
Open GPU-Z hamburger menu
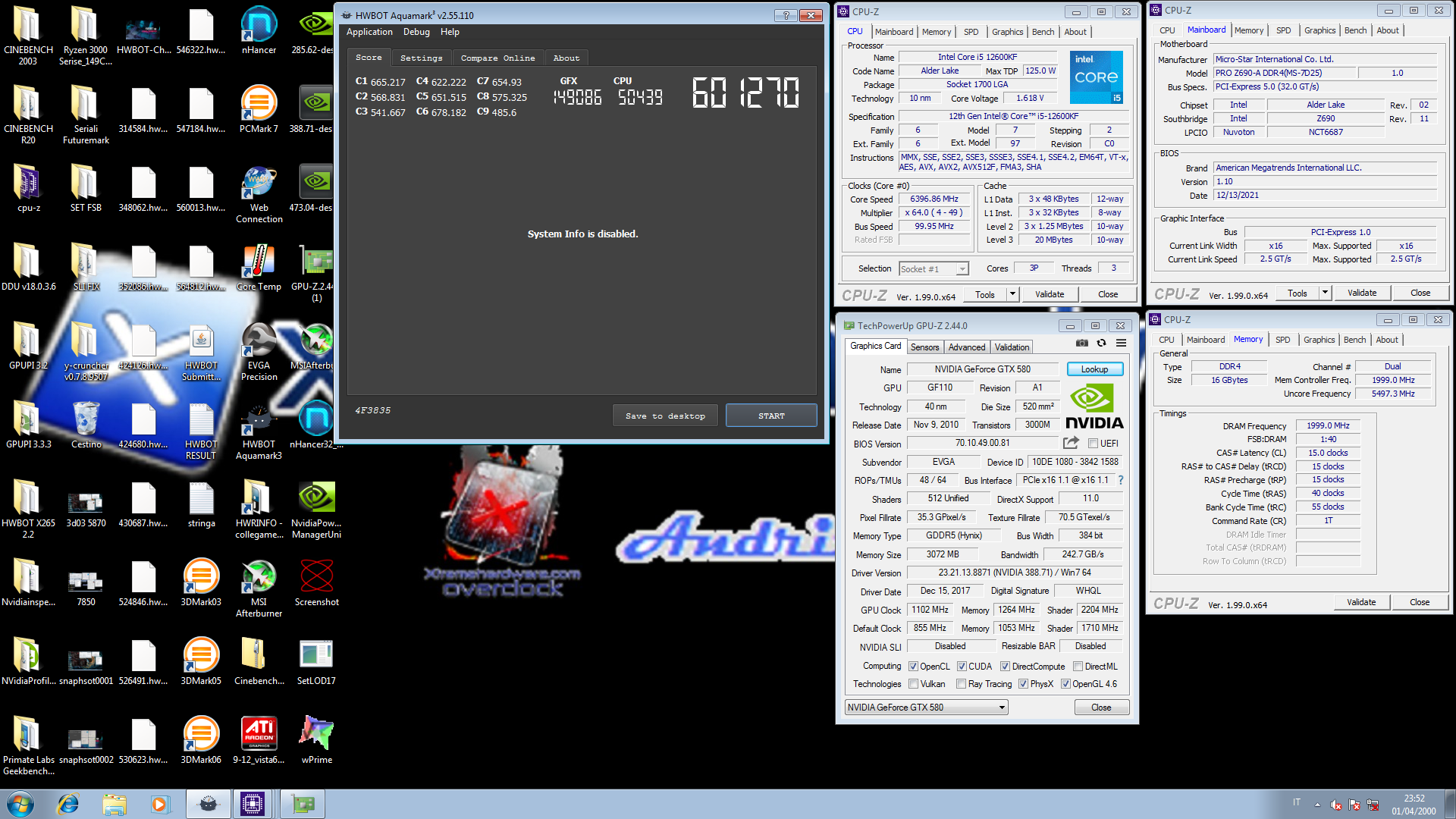(1121, 344)
